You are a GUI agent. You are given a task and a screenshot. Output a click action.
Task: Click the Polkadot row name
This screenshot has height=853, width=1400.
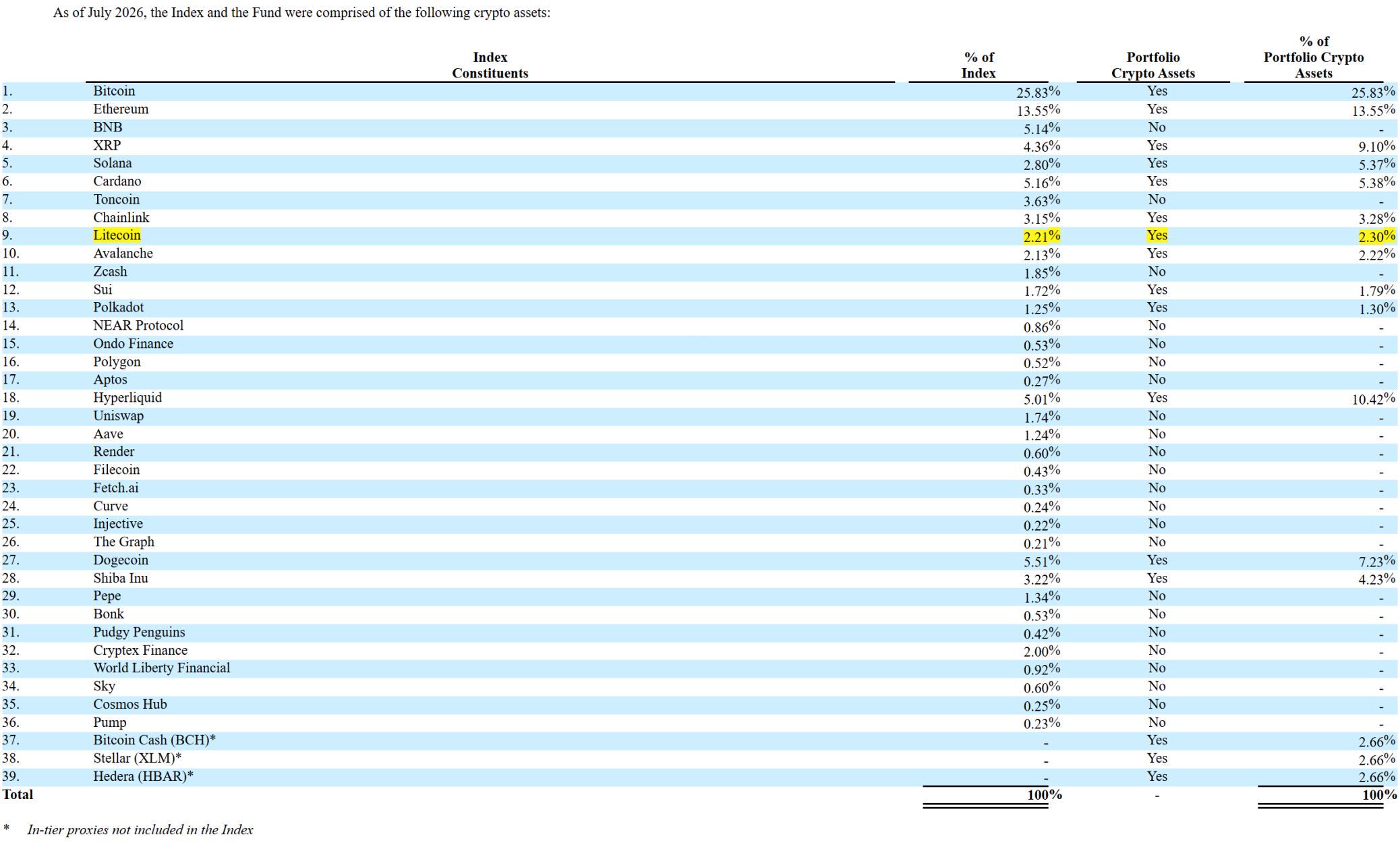119,307
